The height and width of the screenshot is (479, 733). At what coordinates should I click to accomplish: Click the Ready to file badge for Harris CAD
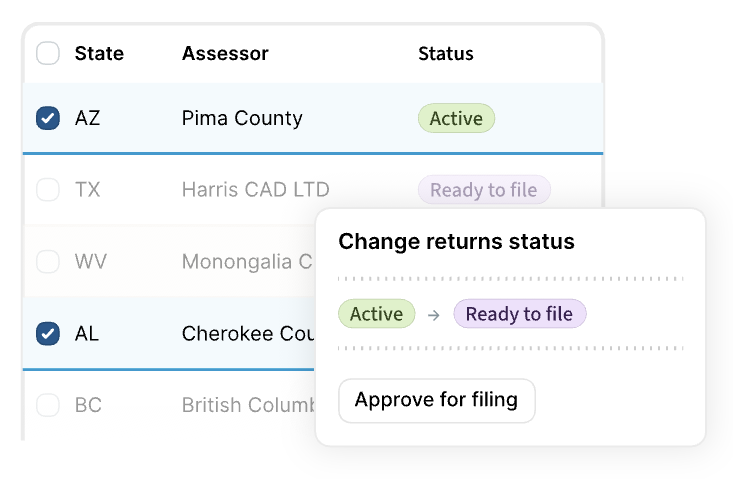coord(484,190)
